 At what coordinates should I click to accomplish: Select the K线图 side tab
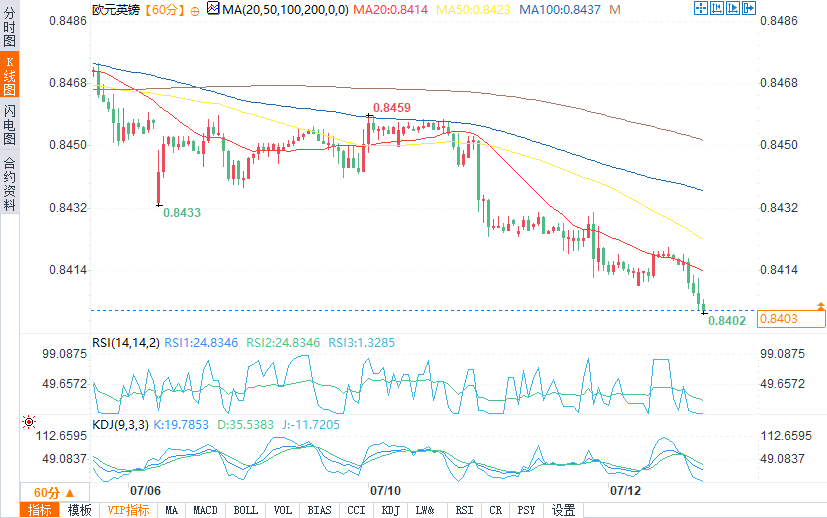(9, 74)
